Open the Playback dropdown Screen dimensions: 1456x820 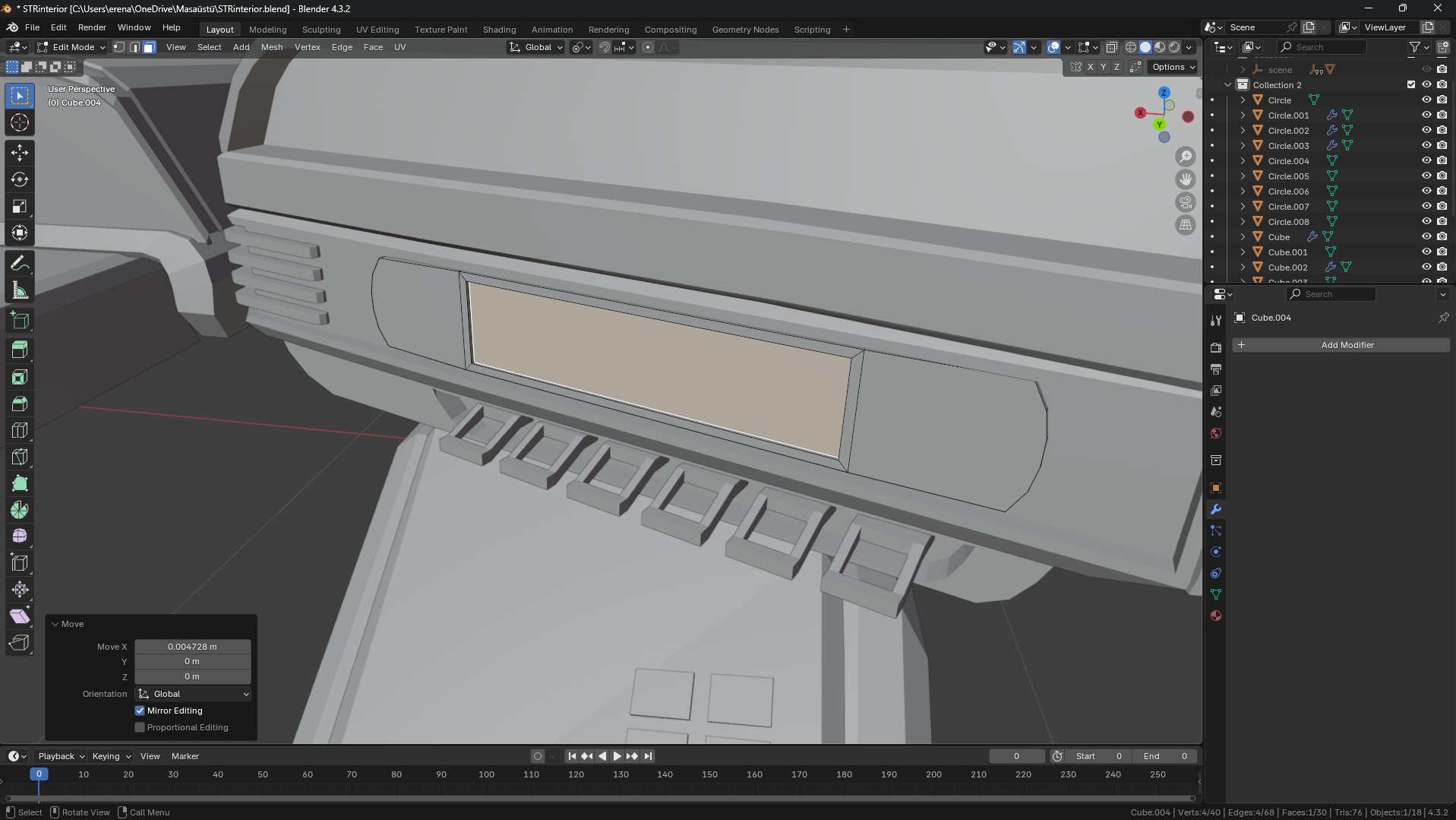(x=61, y=756)
